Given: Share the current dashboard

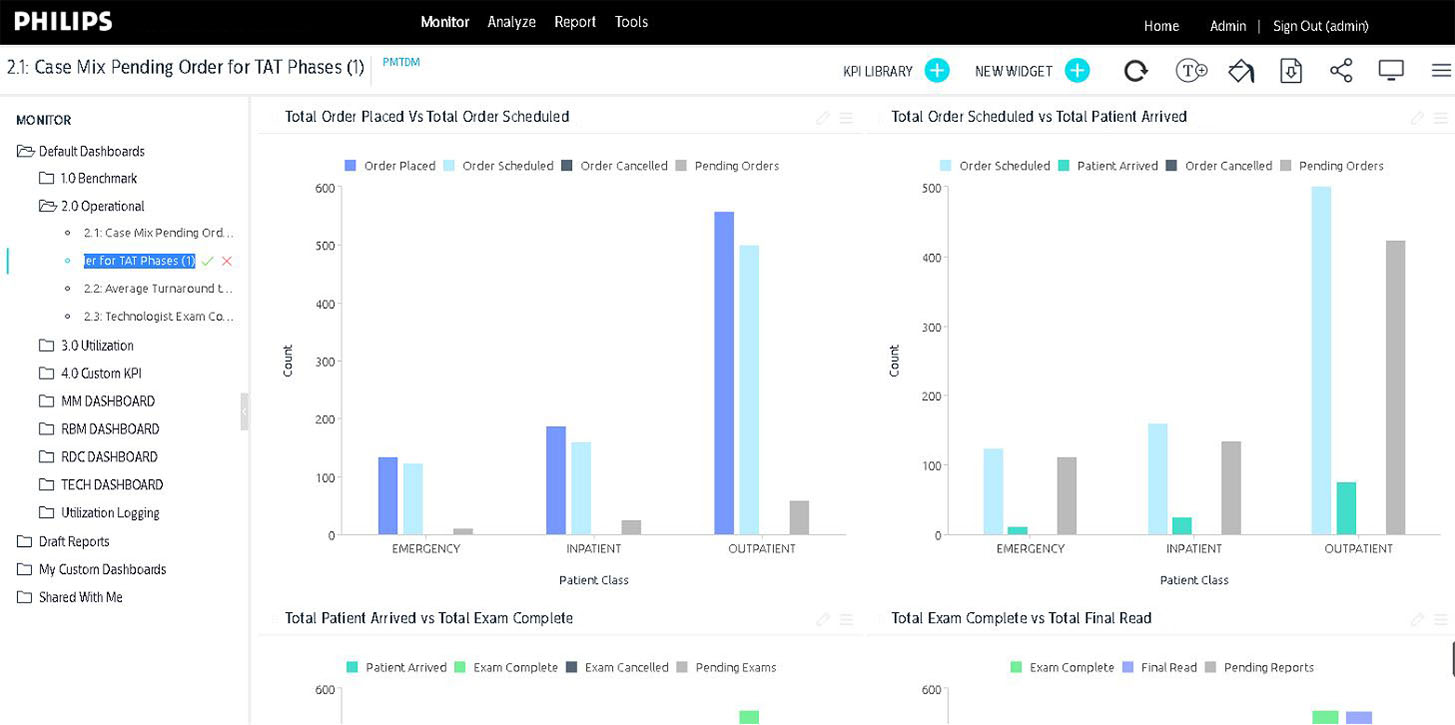Looking at the screenshot, I should coord(1341,70).
